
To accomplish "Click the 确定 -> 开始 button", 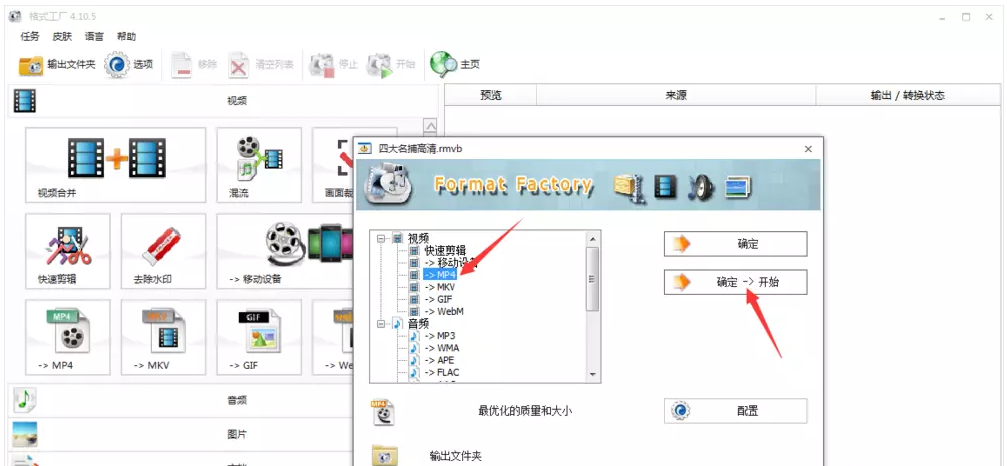I will pos(735,282).
